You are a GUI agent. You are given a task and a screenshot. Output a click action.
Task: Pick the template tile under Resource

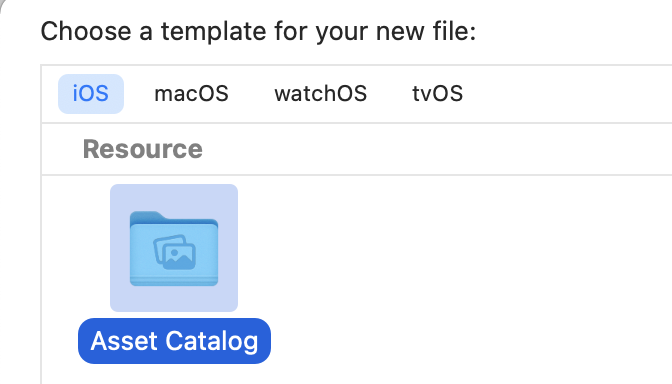pyautogui.click(x=174, y=274)
